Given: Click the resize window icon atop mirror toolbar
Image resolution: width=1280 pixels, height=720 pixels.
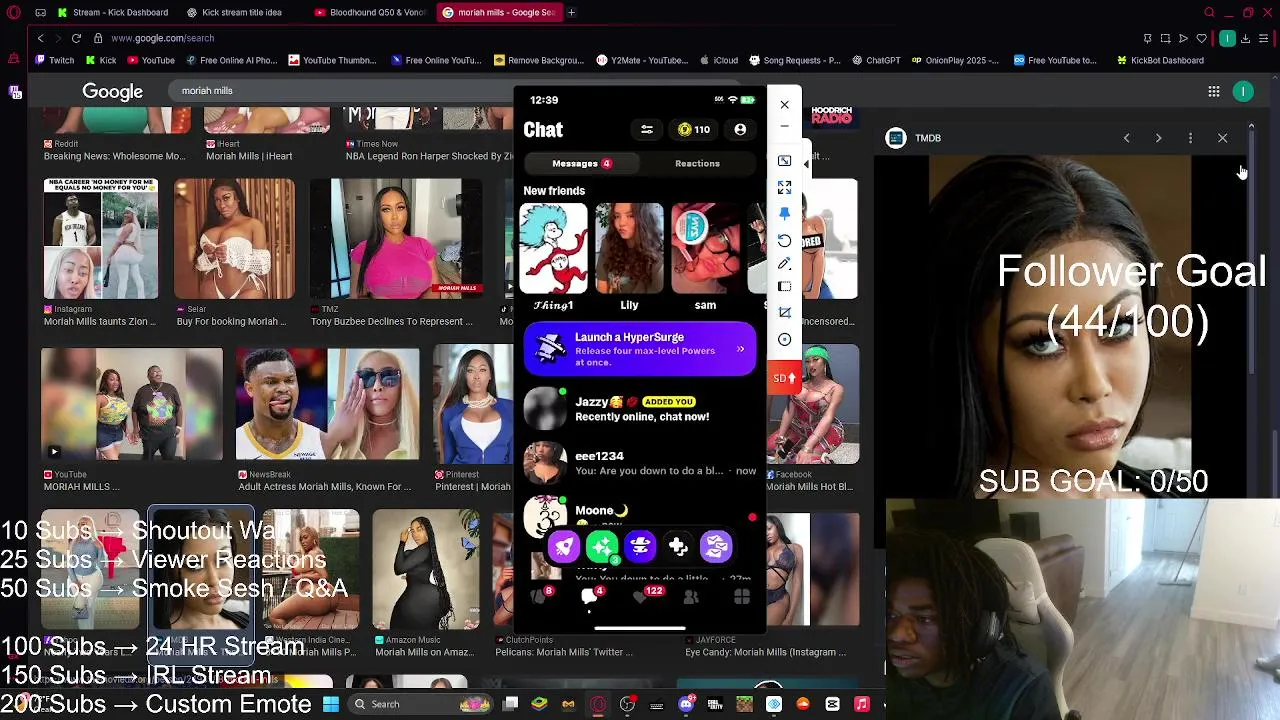Looking at the screenshot, I should pos(784,160).
